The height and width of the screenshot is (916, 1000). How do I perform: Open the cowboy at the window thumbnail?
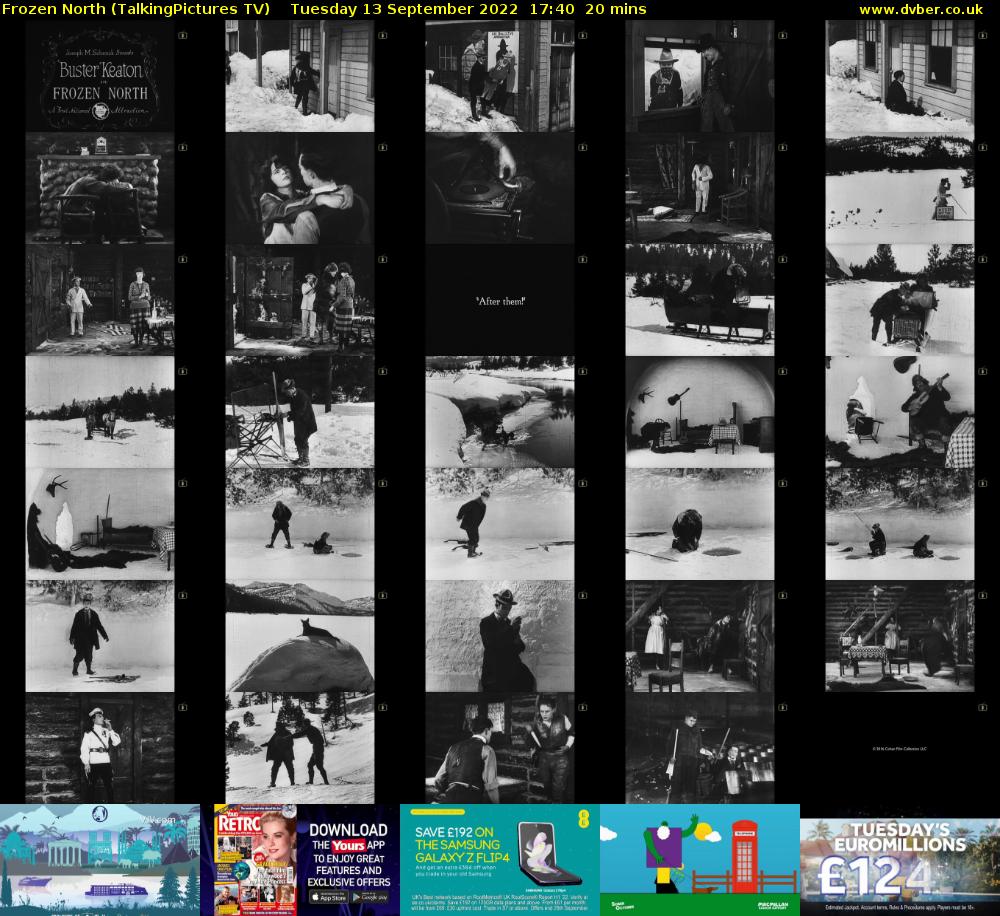[x=700, y=76]
